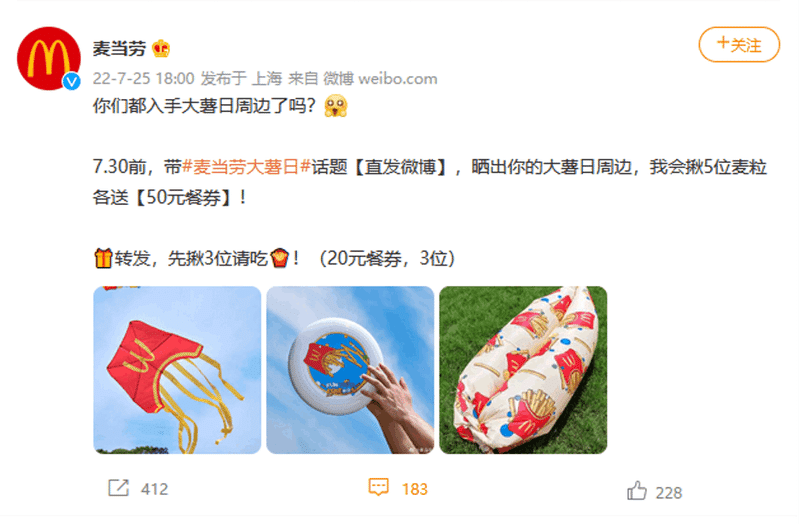Screen dimensions: 800x524
Task: Click the shocked face emoji
Action: pos(336,106)
